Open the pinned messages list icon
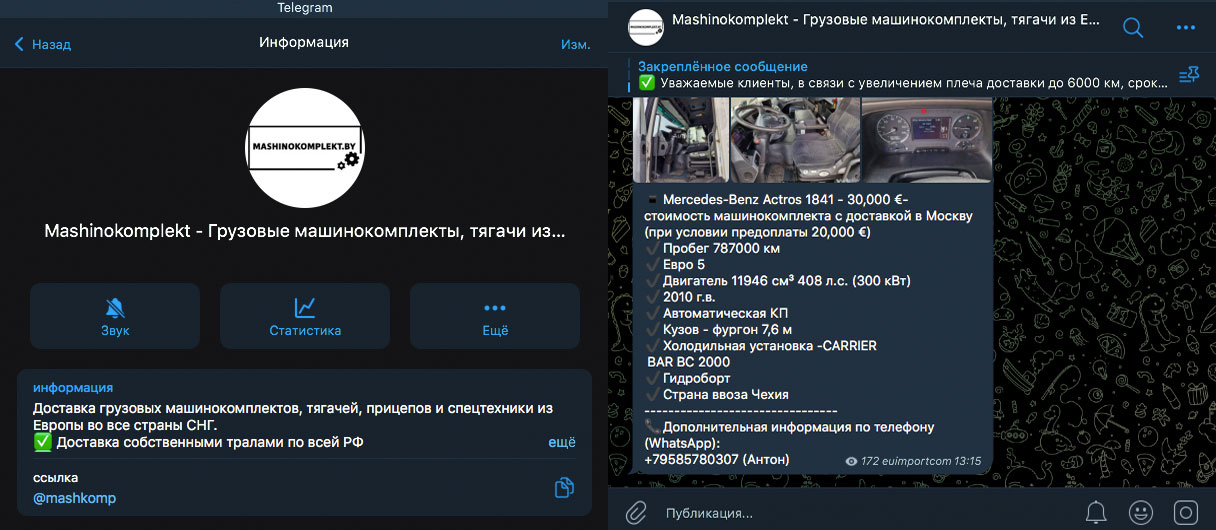1216x530 pixels. (x=1189, y=75)
